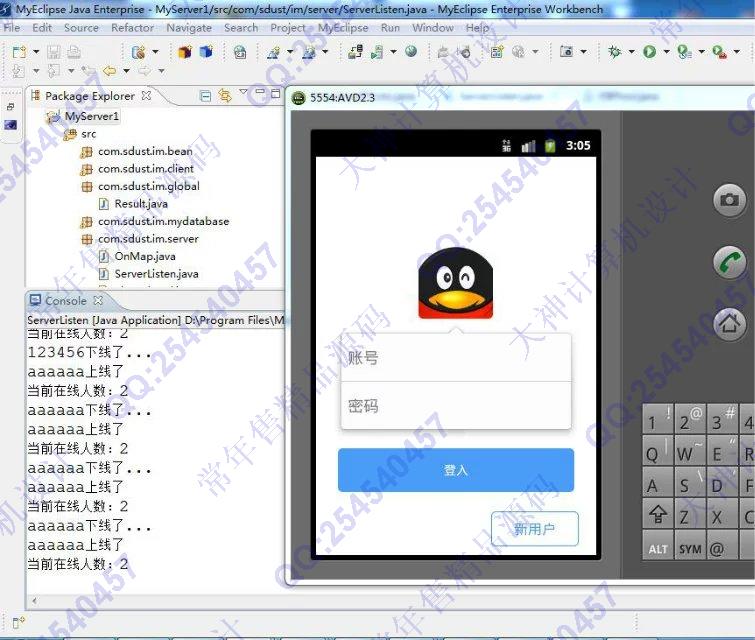
Task: Open the Back history dropdown arrow
Action: click(126, 71)
